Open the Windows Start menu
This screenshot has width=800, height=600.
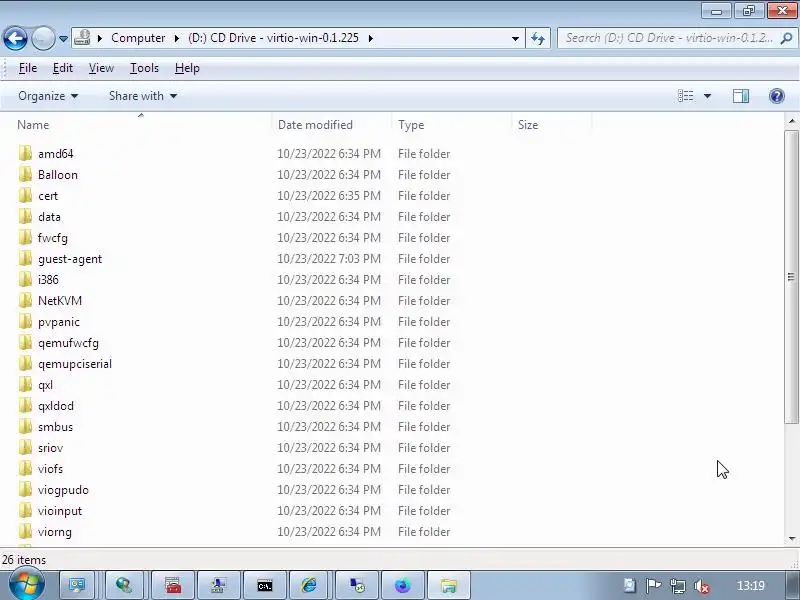coord(26,584)
